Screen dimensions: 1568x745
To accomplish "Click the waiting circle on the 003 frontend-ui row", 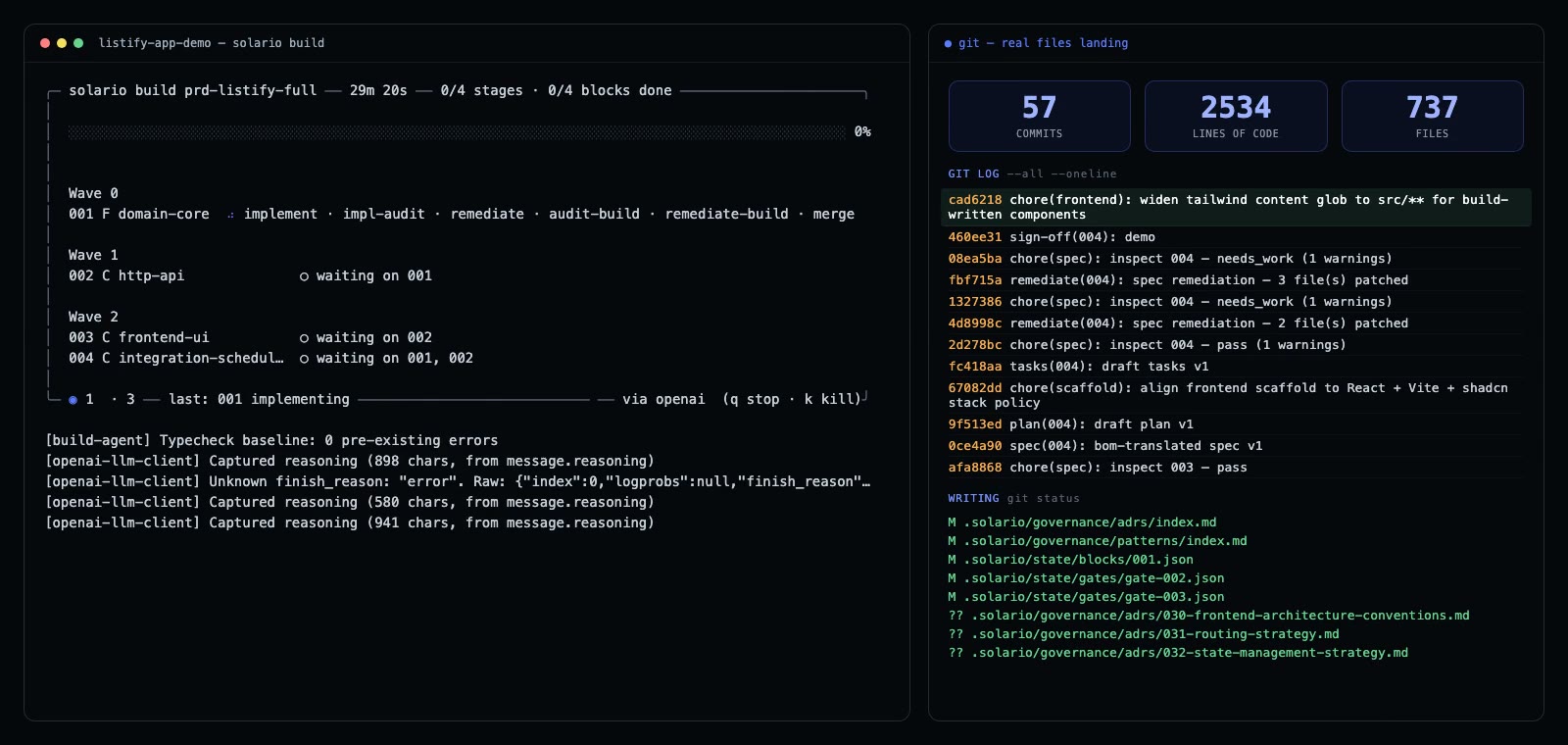I will tap(304, 338).
